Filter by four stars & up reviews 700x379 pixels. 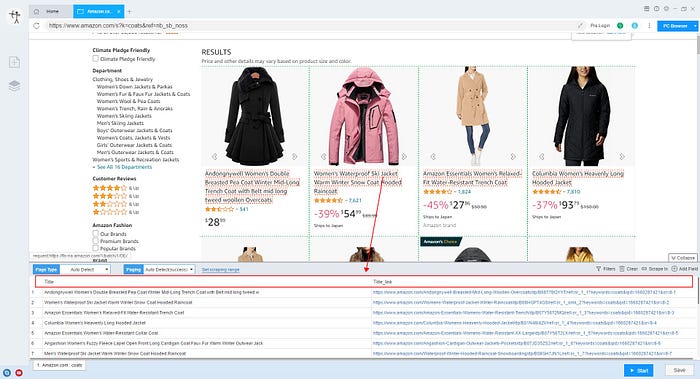tap(116, 188)
